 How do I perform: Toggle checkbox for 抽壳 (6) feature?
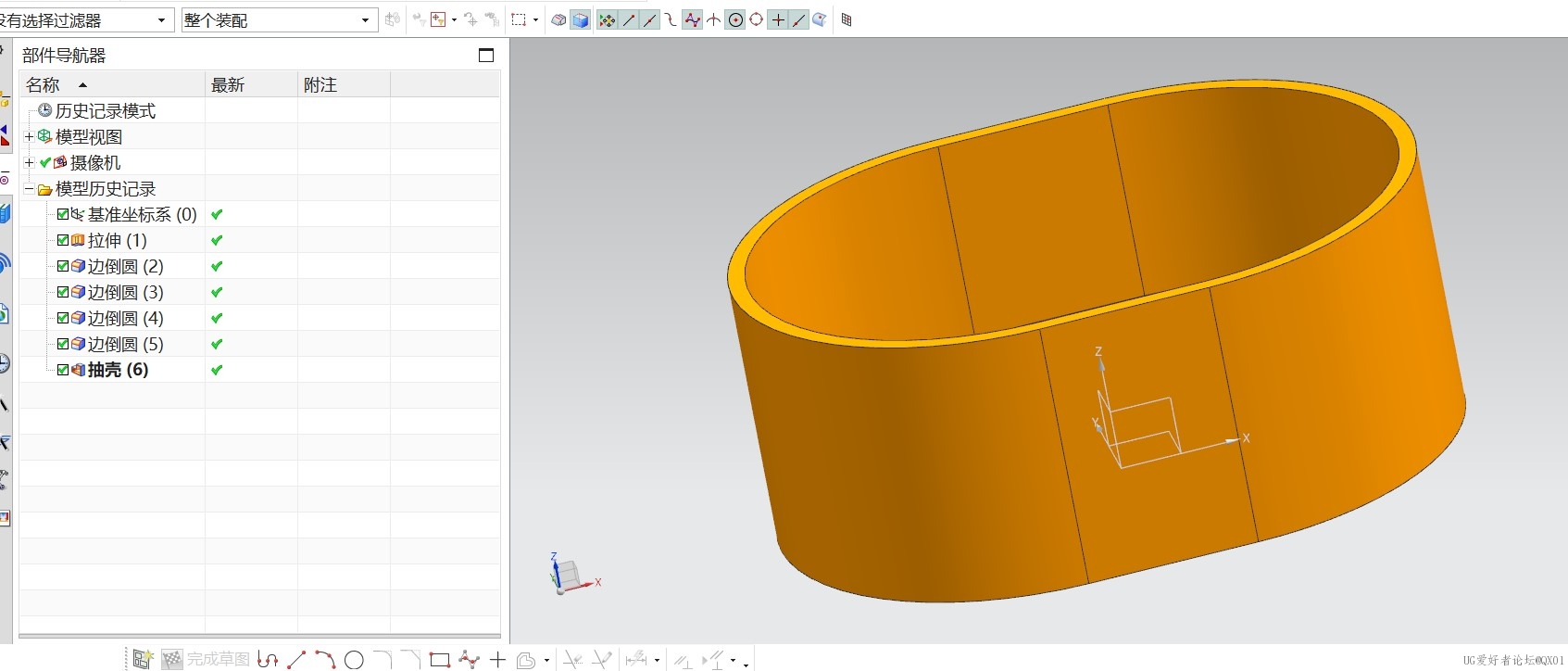pos(63,370)
